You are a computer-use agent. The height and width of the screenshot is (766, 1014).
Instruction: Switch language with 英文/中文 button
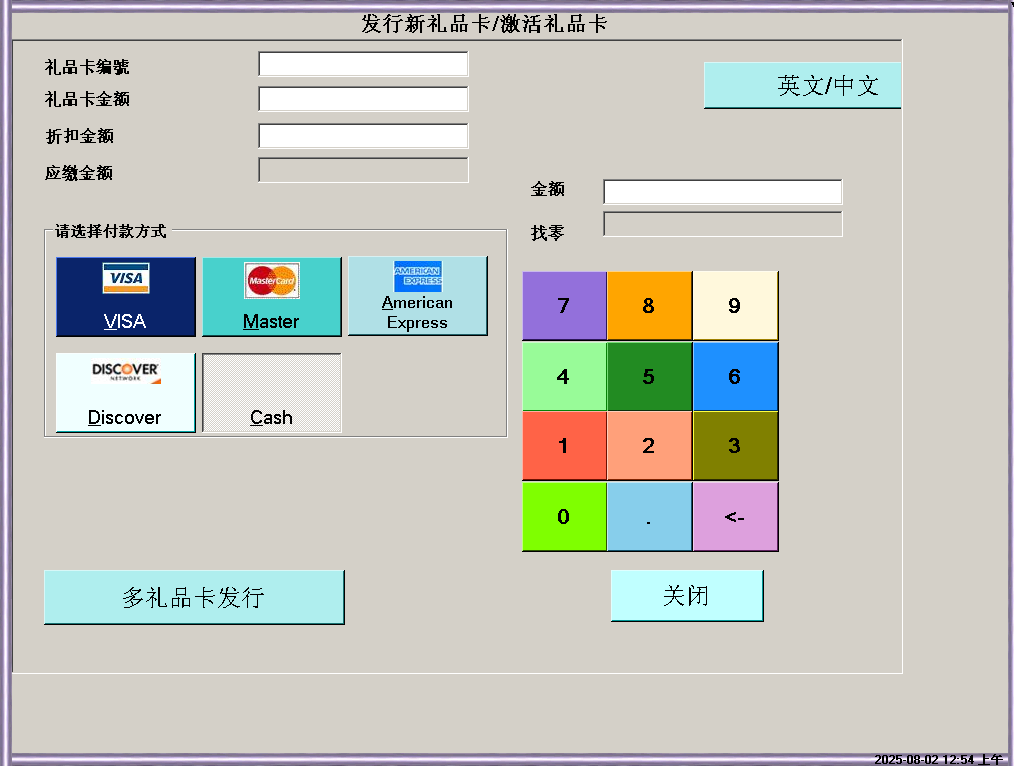pos(802,86)
